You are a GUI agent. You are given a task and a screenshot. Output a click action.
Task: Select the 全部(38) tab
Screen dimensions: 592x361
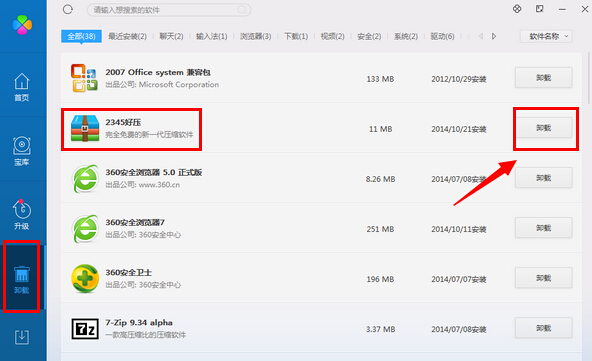coord(82,36)
